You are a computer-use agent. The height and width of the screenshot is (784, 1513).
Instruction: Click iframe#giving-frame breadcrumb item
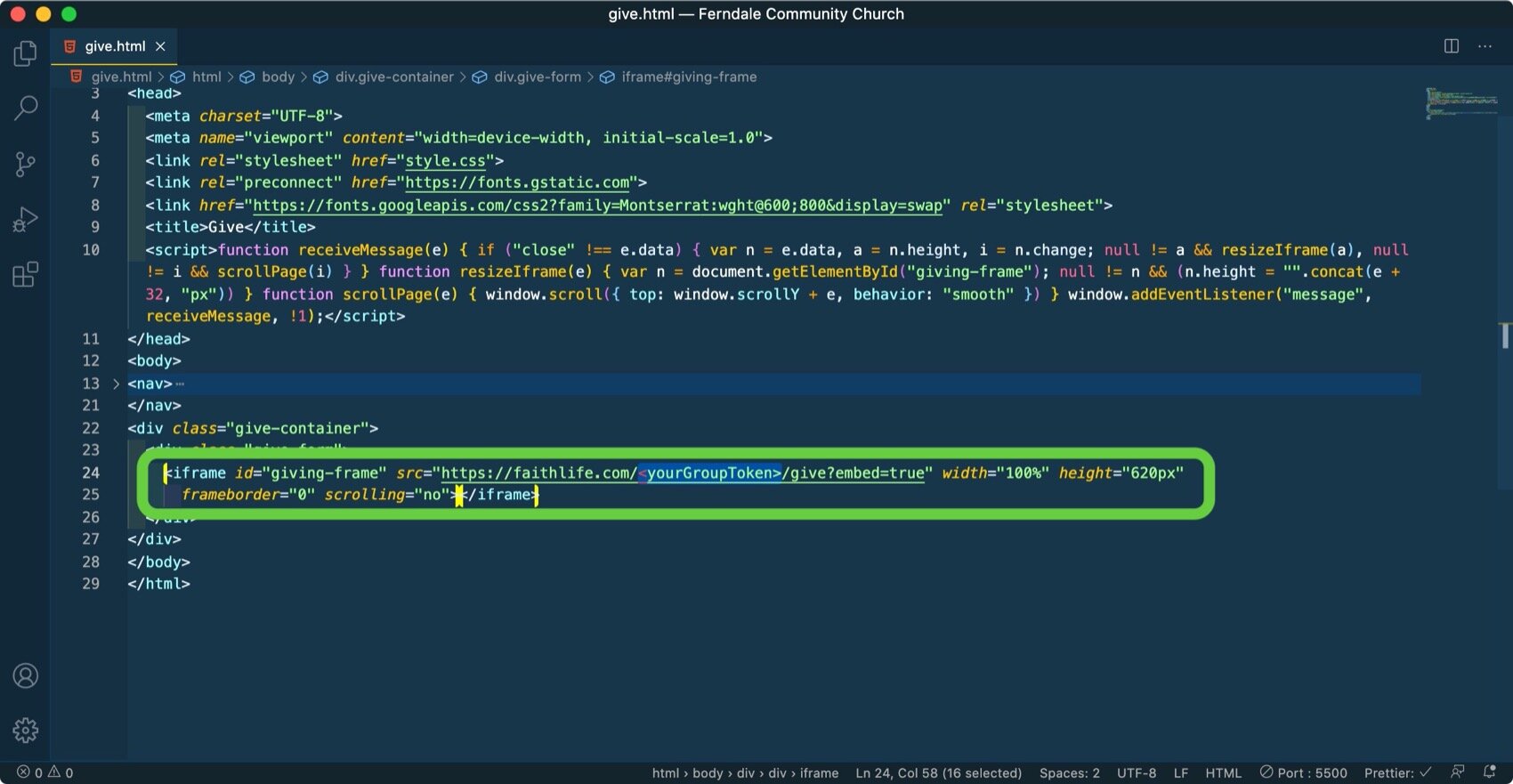(x=689, y=77)
